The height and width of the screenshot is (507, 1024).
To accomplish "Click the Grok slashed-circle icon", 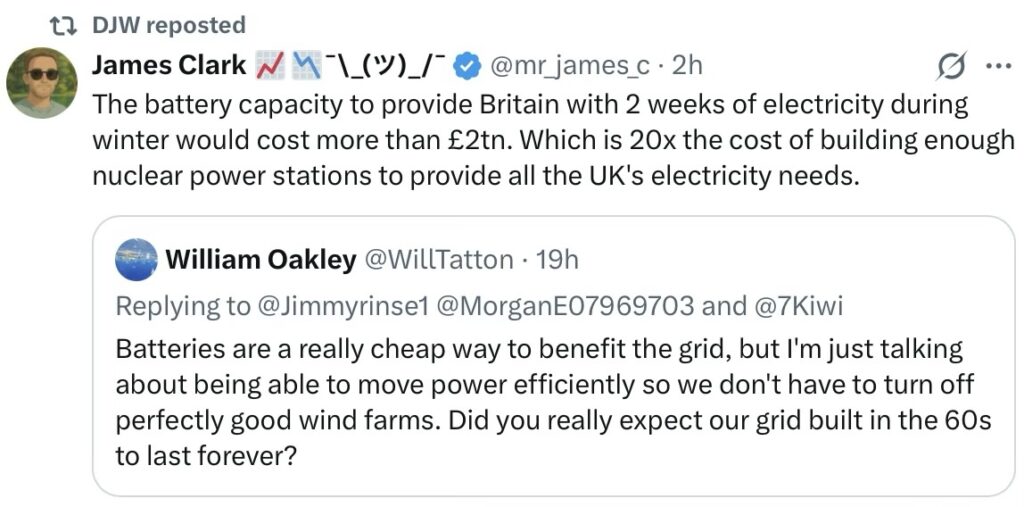I will [x=949, y=67].
